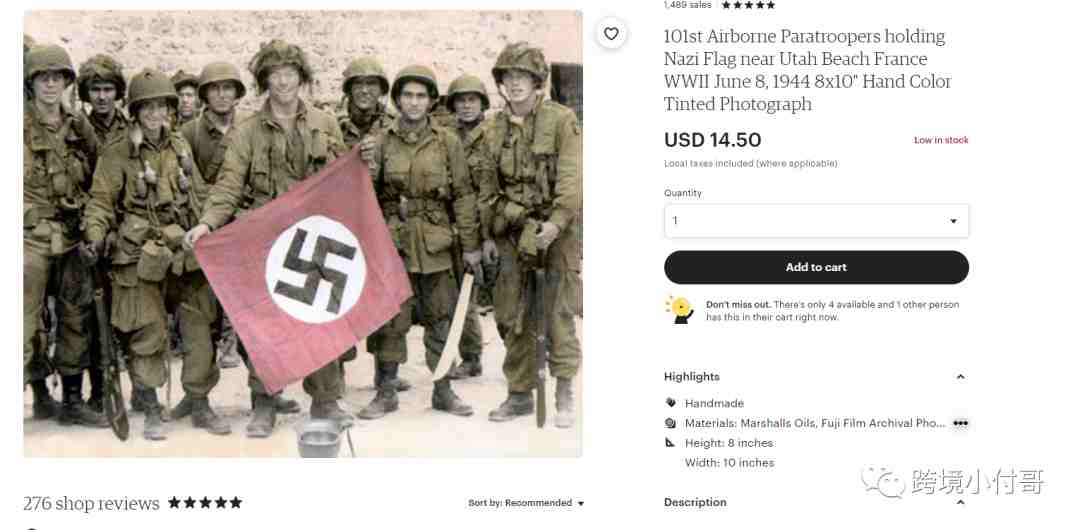Click the Materials highlight icon
This screenshot has height=530, width=1080.
tap(671, 423)
